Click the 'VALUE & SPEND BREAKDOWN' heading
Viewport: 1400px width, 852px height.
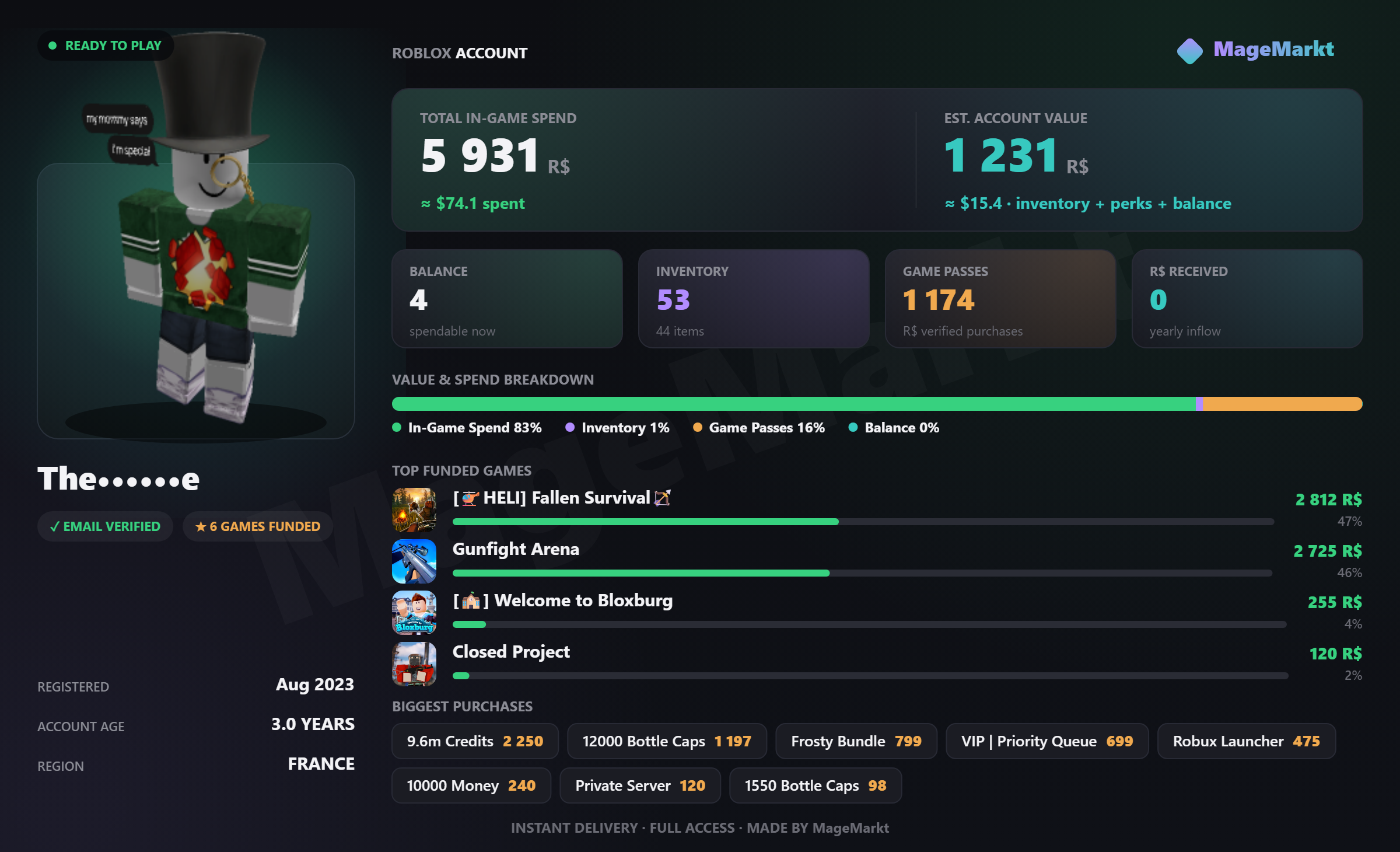pyautogui.click(x=493, y=380)
